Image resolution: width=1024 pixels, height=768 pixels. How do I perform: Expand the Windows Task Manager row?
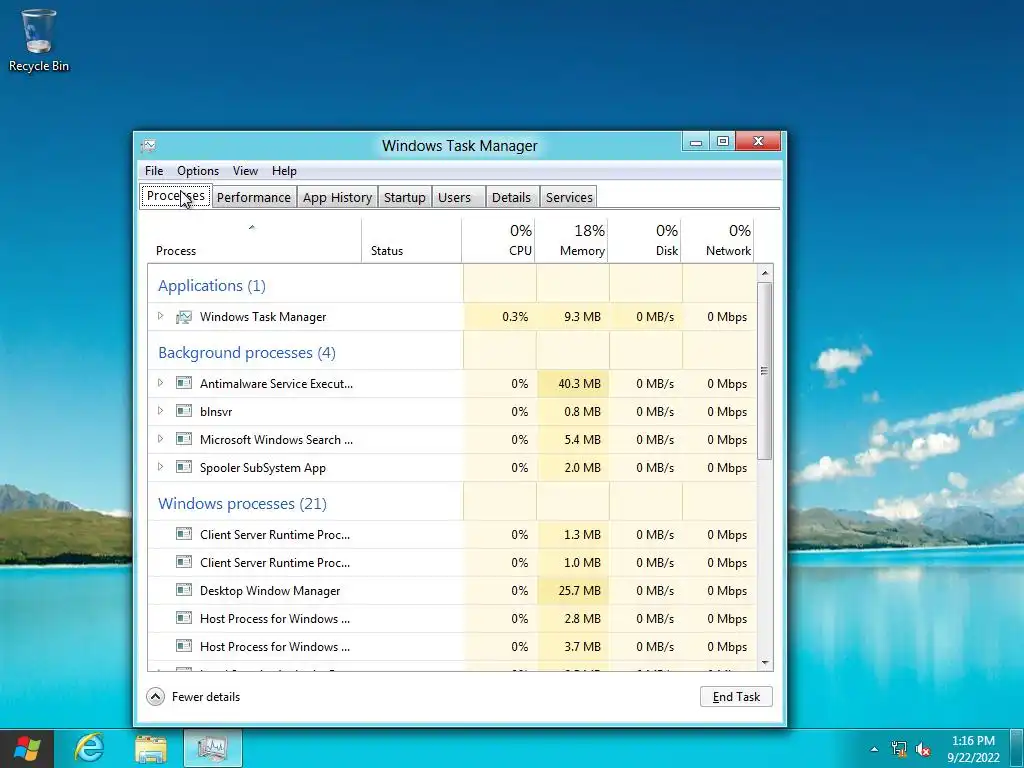click(161, 316)
